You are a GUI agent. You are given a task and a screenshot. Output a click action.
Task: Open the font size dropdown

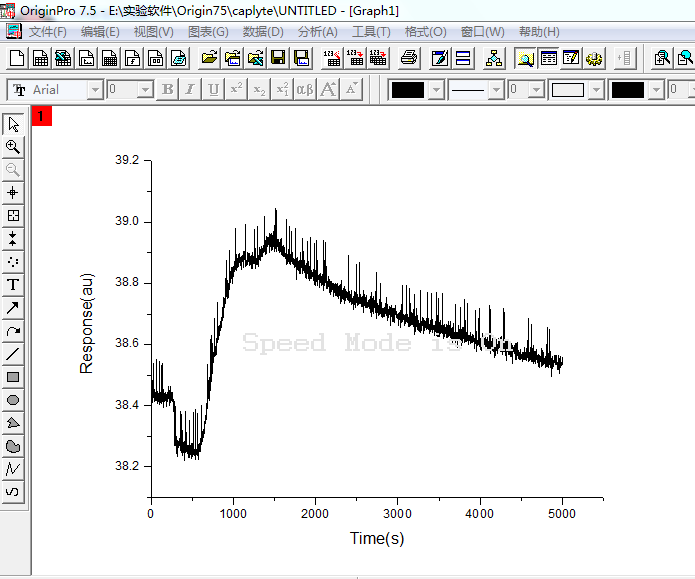click(145, 90)
